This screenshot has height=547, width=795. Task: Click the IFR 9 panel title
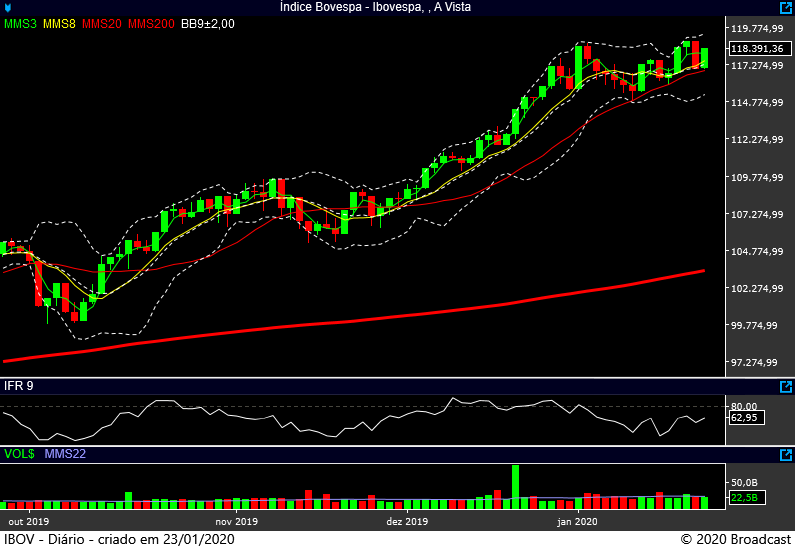[x=19, y=386]
